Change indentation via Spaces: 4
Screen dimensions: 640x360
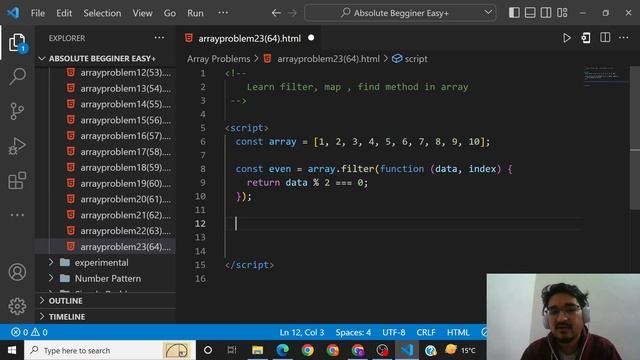[353, 332]
